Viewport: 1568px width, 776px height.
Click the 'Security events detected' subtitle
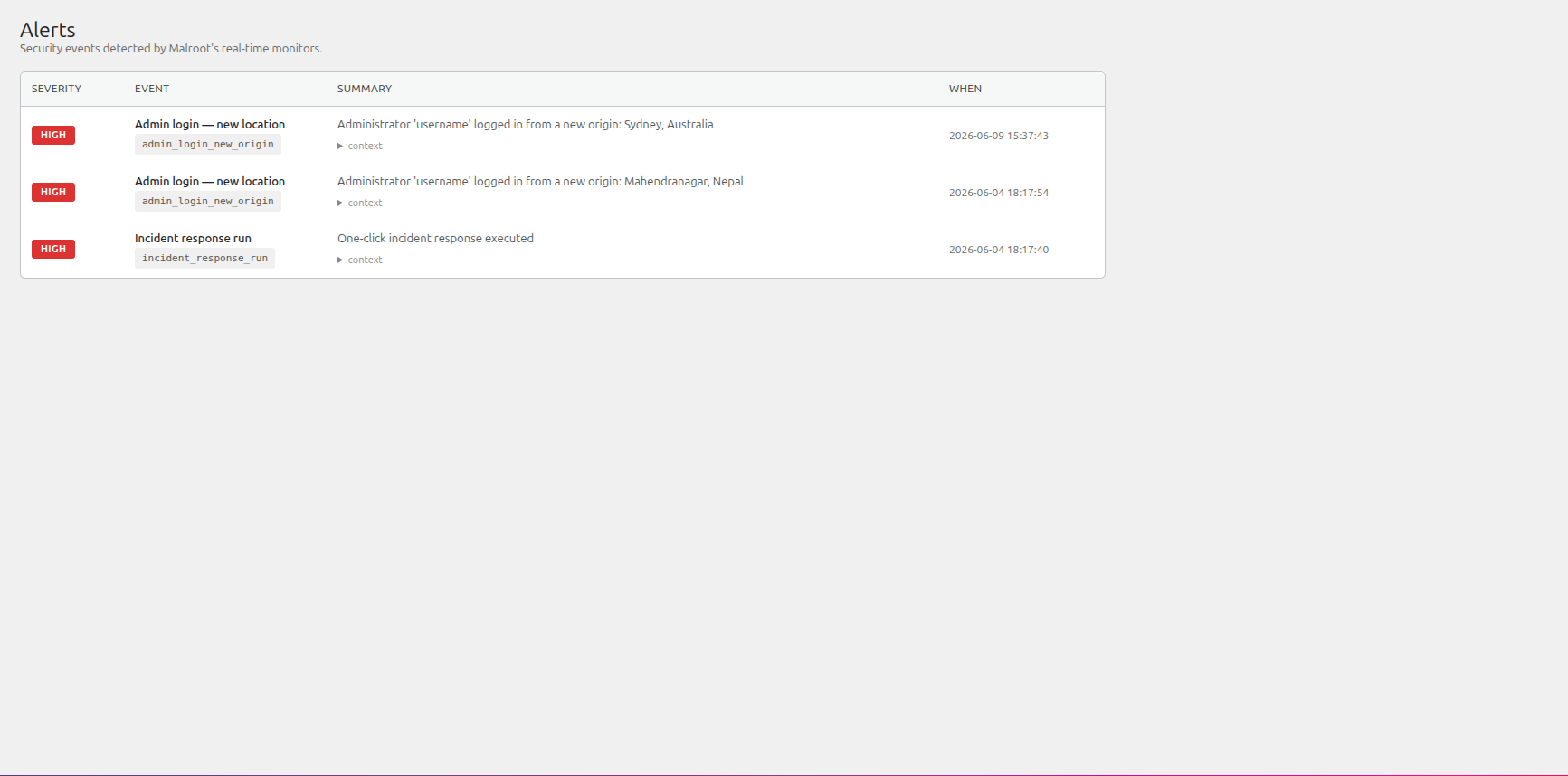click(171, 48)
